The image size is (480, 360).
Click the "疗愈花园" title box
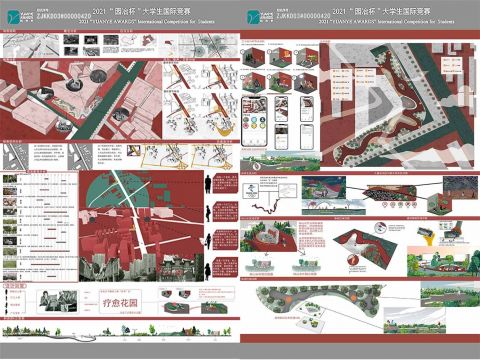pyautogui.click(x=120, y=302)
